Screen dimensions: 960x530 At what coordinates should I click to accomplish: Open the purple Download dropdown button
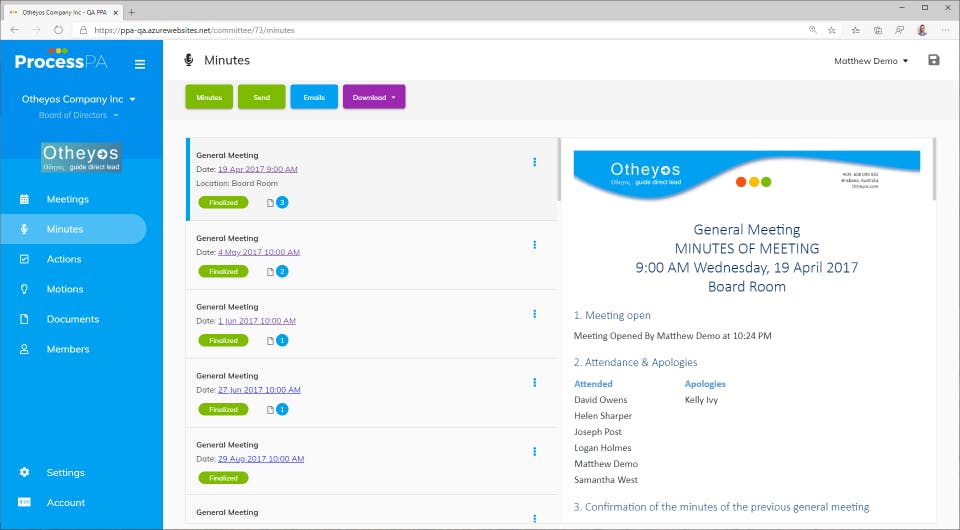coord(374,97)
